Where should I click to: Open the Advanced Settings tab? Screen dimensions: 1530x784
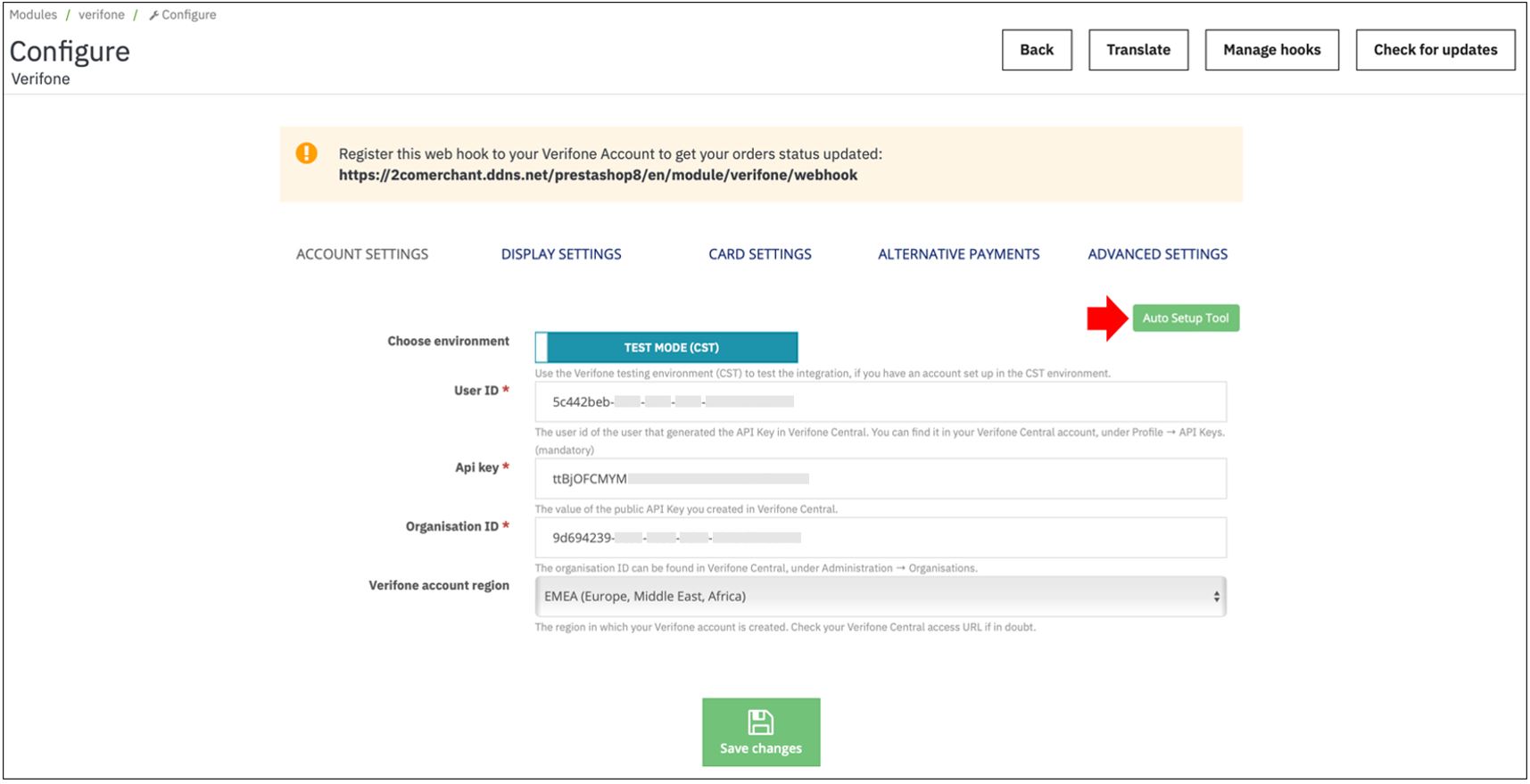(1158, 254)
